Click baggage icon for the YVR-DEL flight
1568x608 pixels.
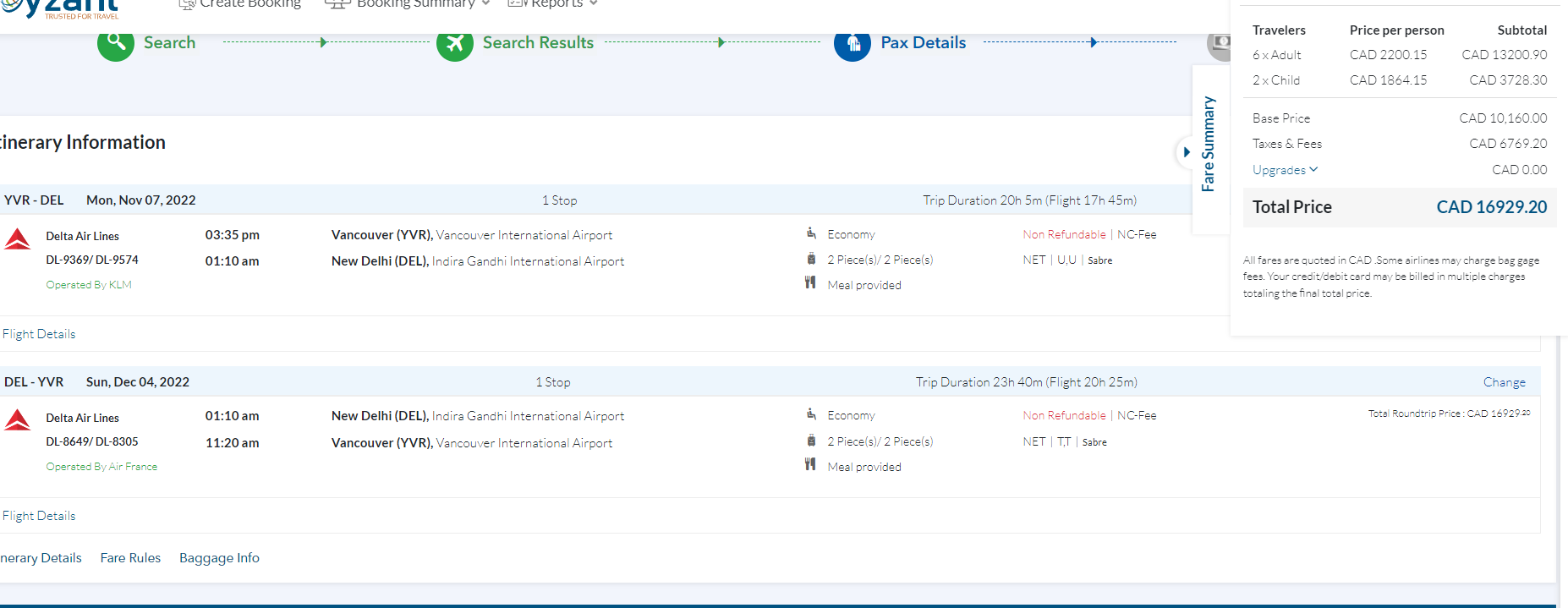(811, 260)
